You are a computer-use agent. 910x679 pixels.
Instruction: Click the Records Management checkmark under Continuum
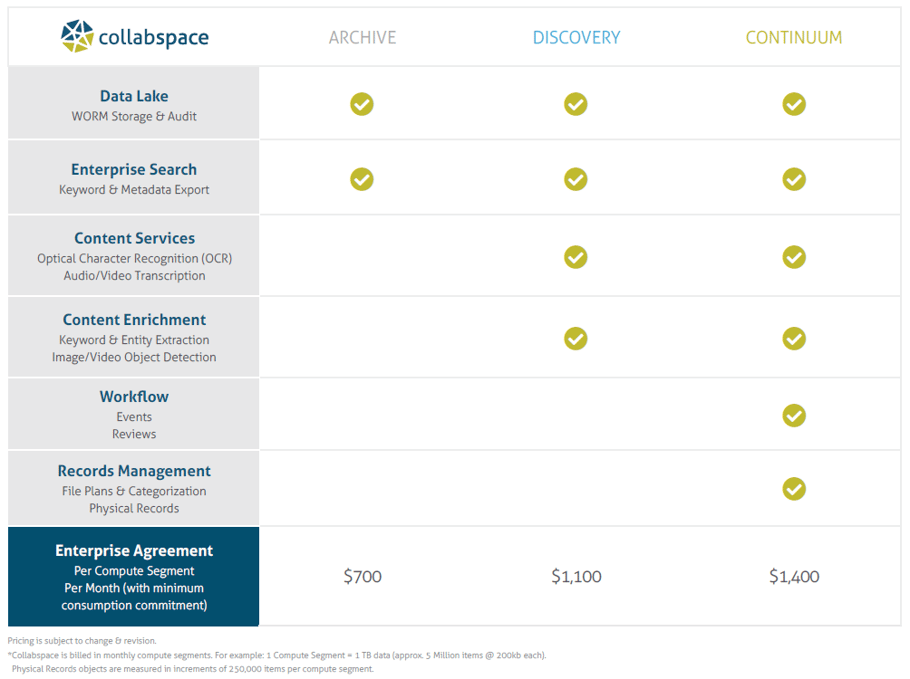(x=794, y=489)
